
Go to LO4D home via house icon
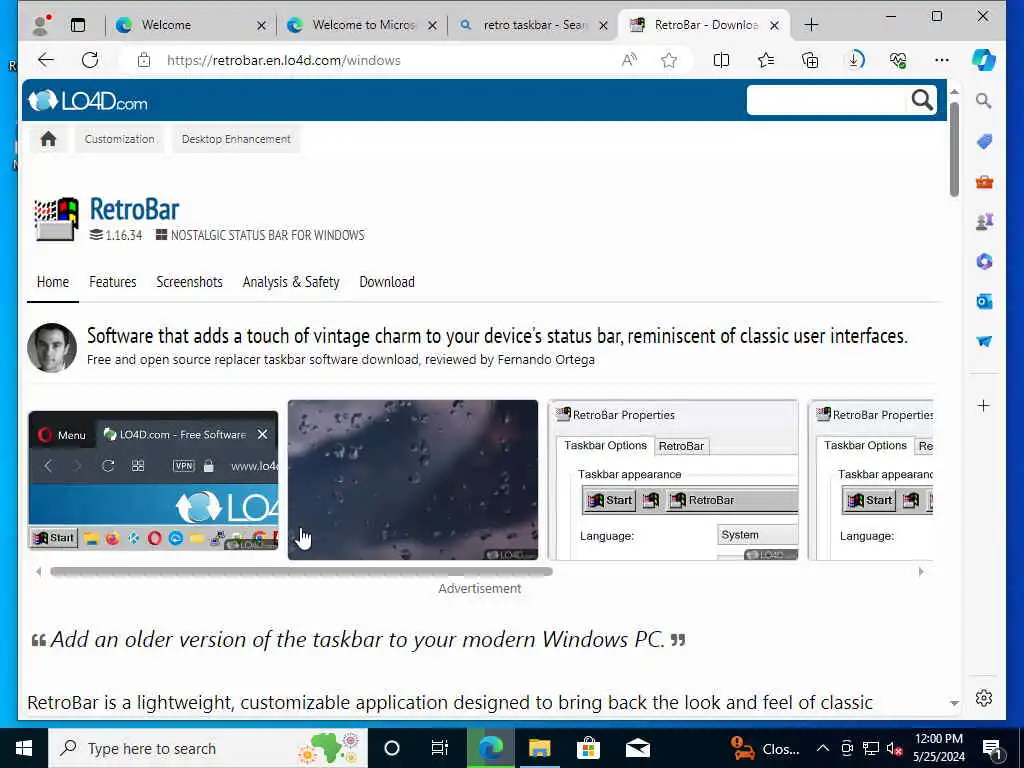48,139
